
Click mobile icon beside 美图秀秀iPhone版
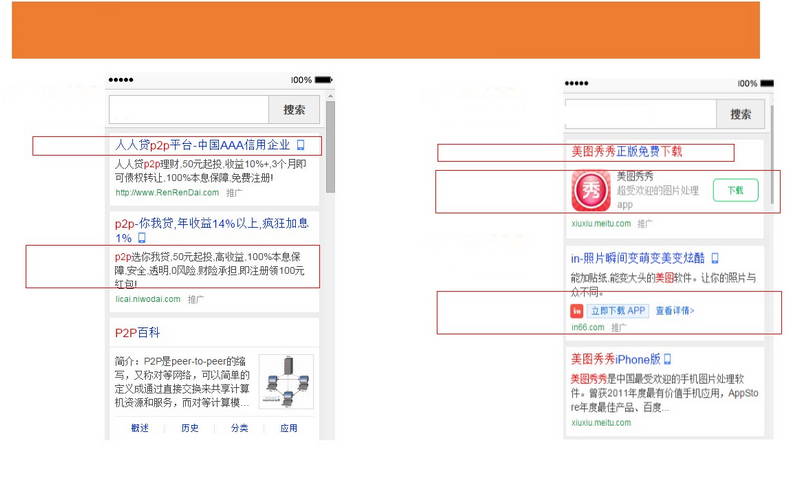(x=668, y=359)
